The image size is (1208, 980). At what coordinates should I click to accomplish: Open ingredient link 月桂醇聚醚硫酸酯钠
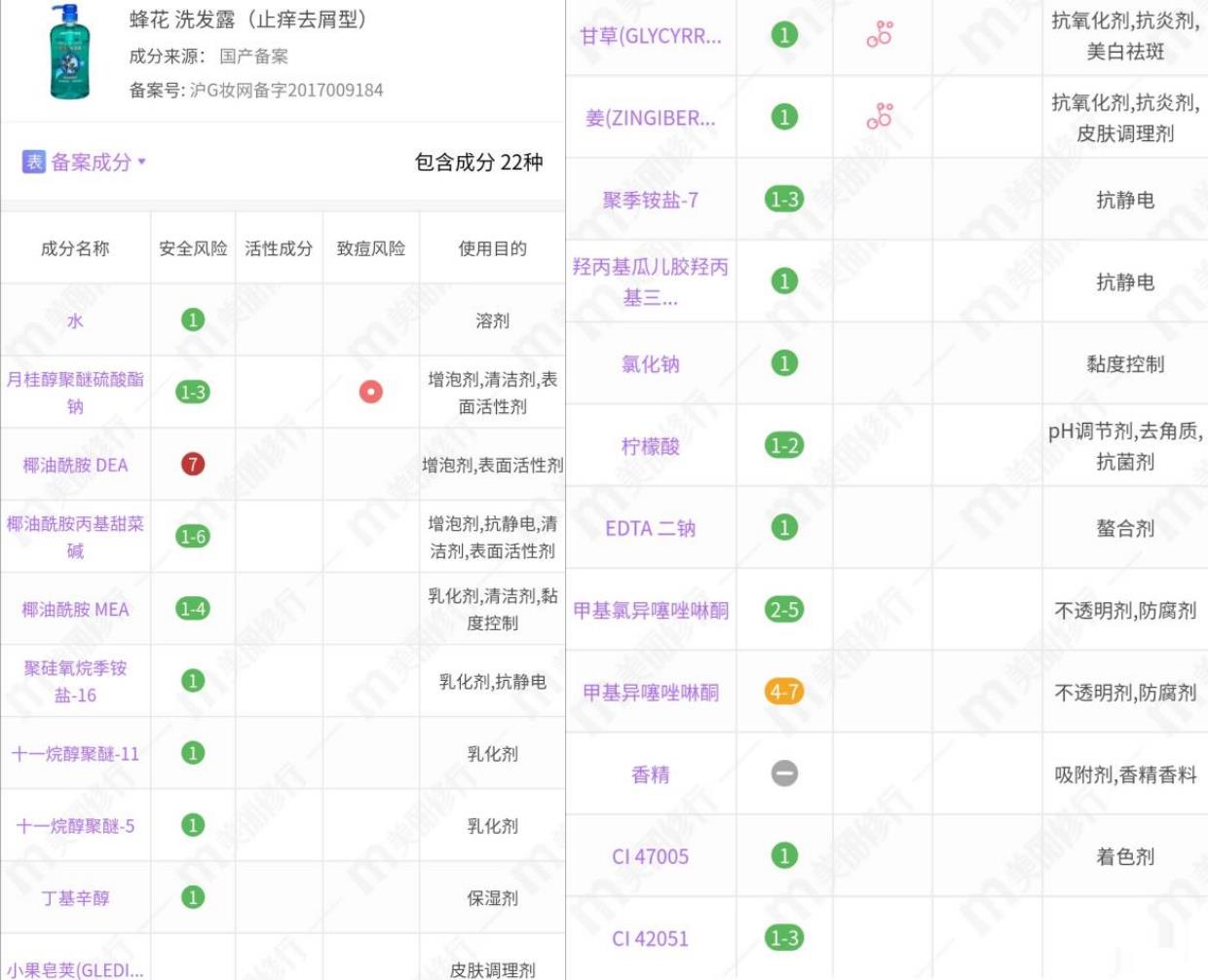point(75,393)
